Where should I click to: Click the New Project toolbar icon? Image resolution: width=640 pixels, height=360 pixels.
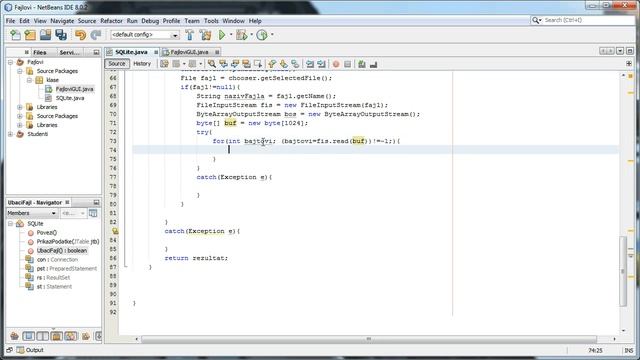click(30, 35)
